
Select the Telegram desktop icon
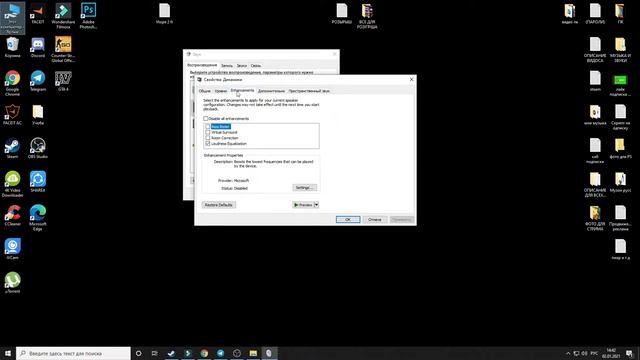tap(38, 81)
